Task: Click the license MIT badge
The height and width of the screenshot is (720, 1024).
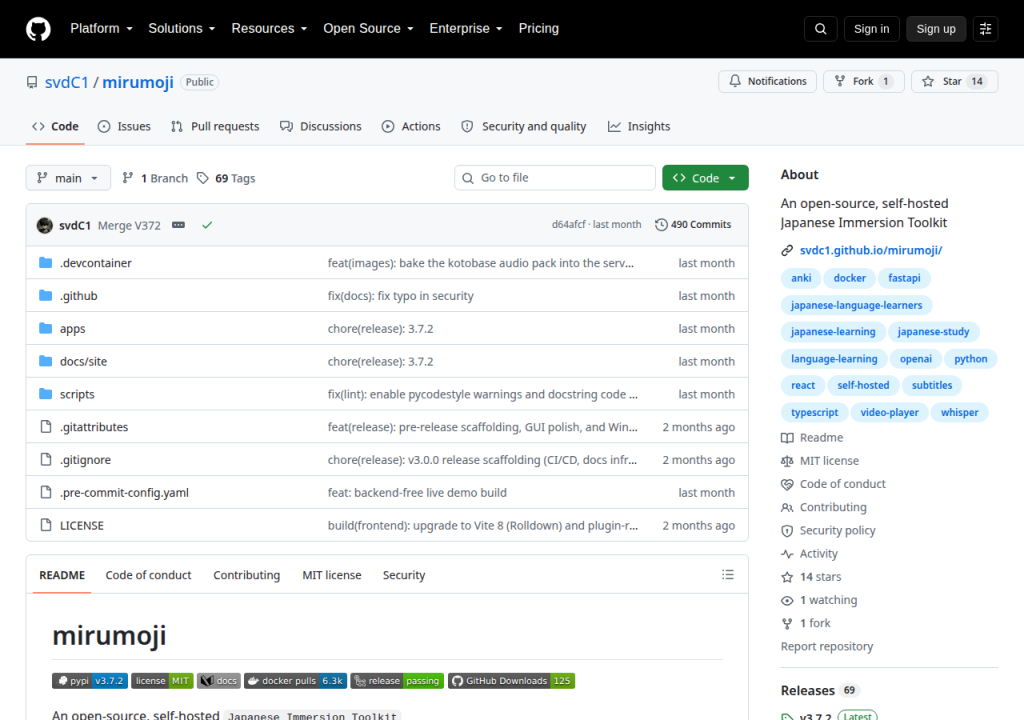Action: click(x=162, y=681)
